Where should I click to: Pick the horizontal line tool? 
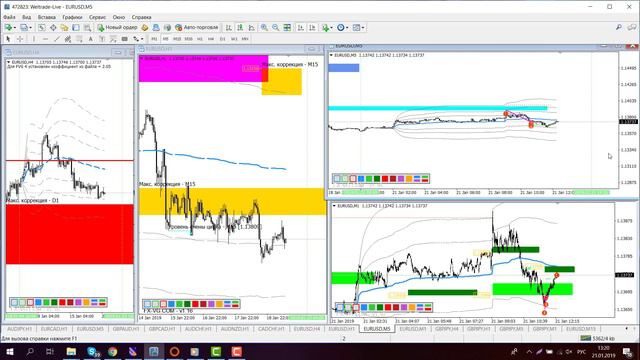45,39
